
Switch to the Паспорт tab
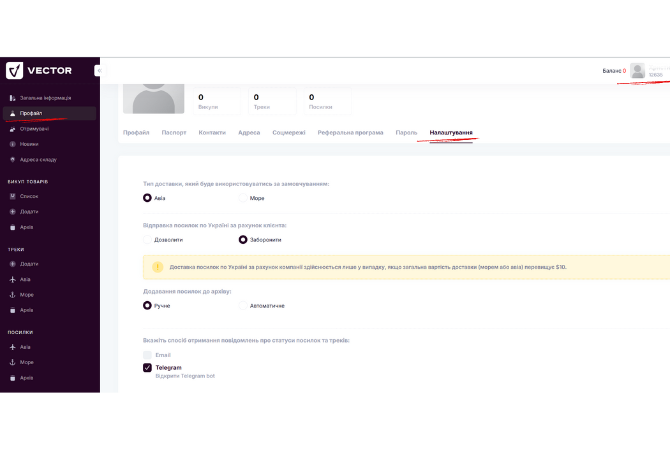point(174,132)
